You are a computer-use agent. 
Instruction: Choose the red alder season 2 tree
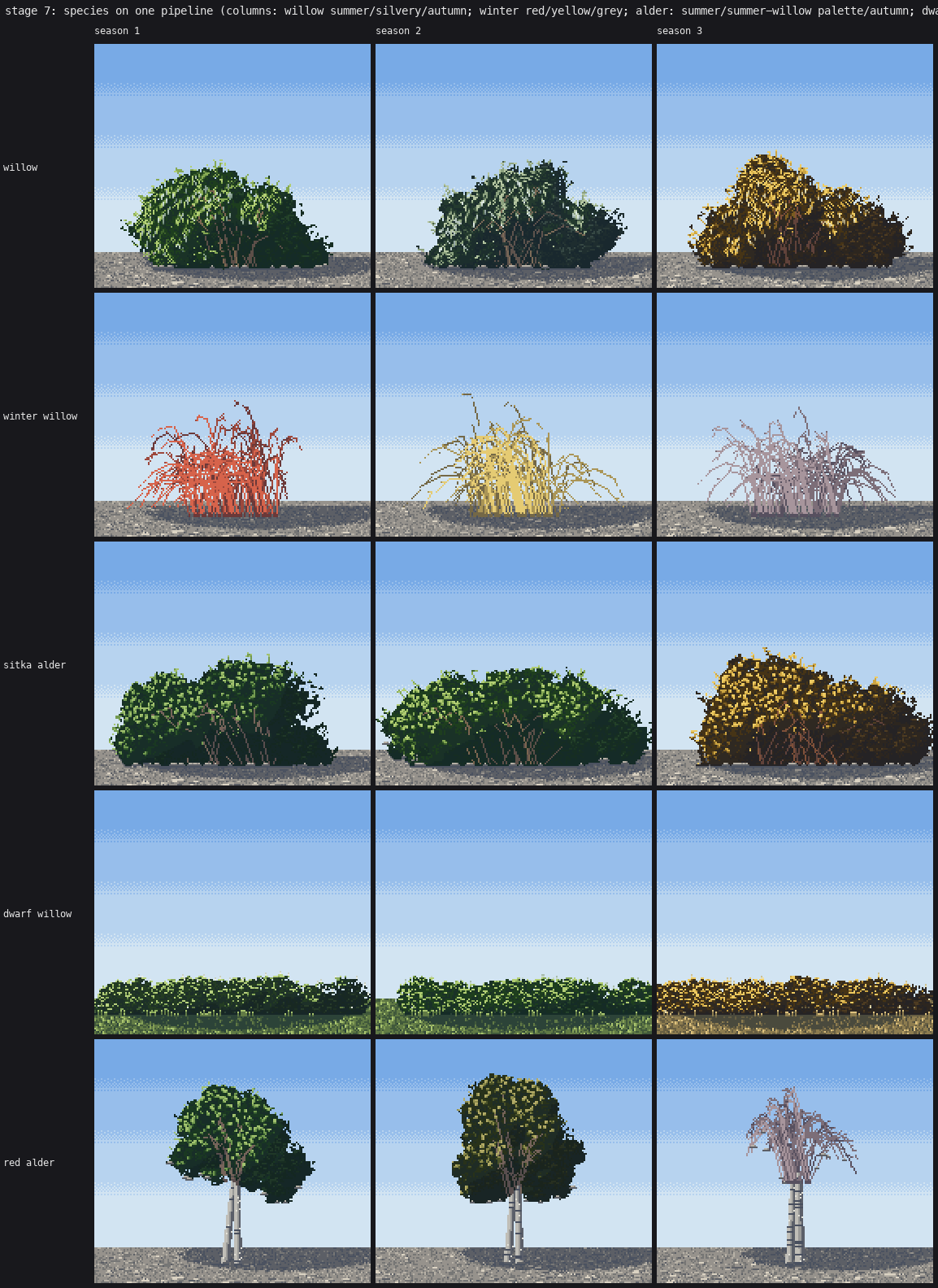[x=514, y=1161]
